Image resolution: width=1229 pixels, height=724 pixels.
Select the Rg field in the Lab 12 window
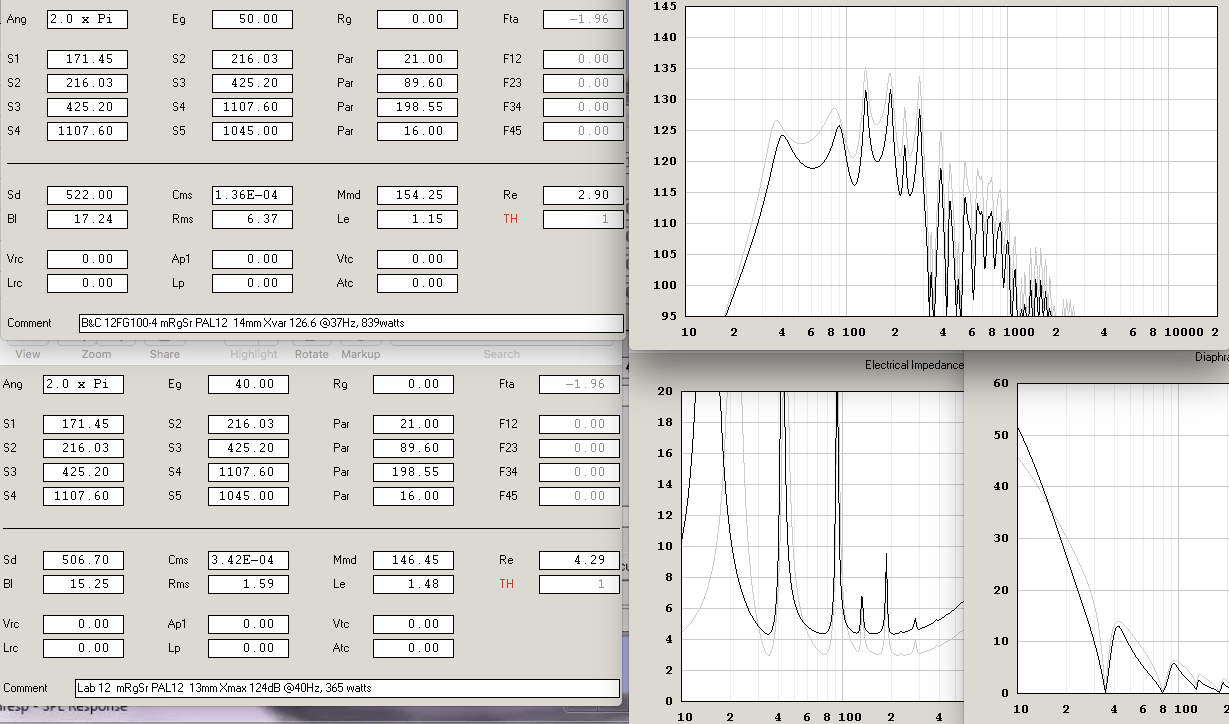pyautogui.click(x=413, y=384)
